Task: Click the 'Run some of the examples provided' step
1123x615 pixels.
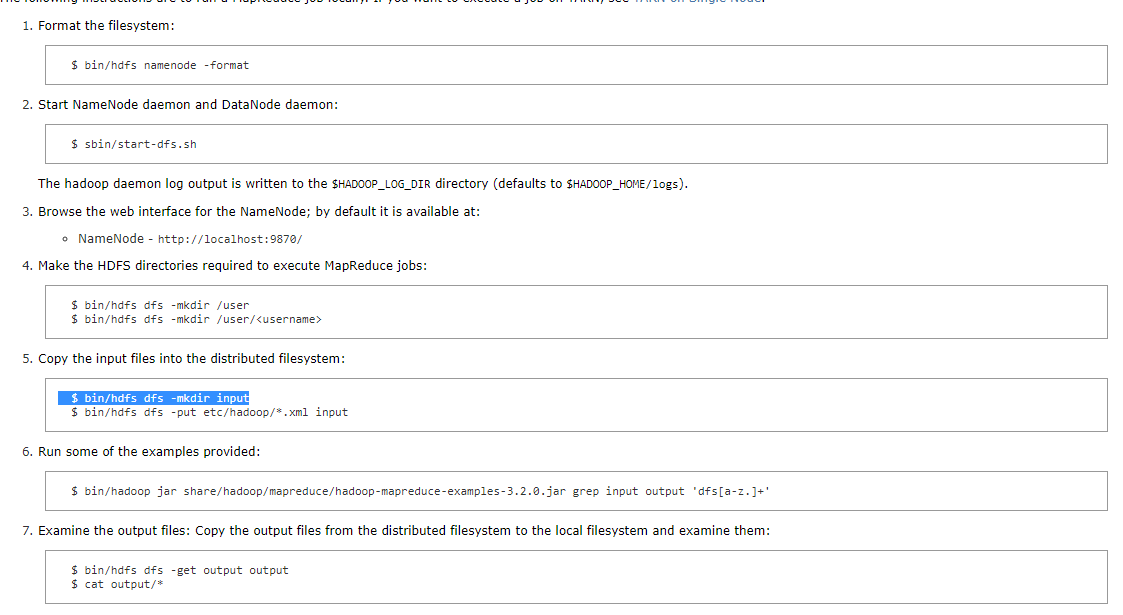Action: coord(149,451)
